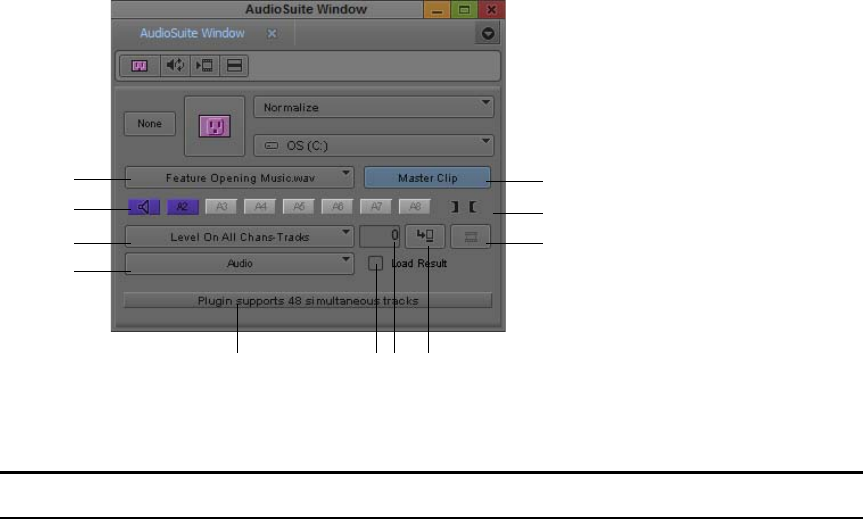Toggle the A5 track selector

pyautogui.click(x=298, y=207)
